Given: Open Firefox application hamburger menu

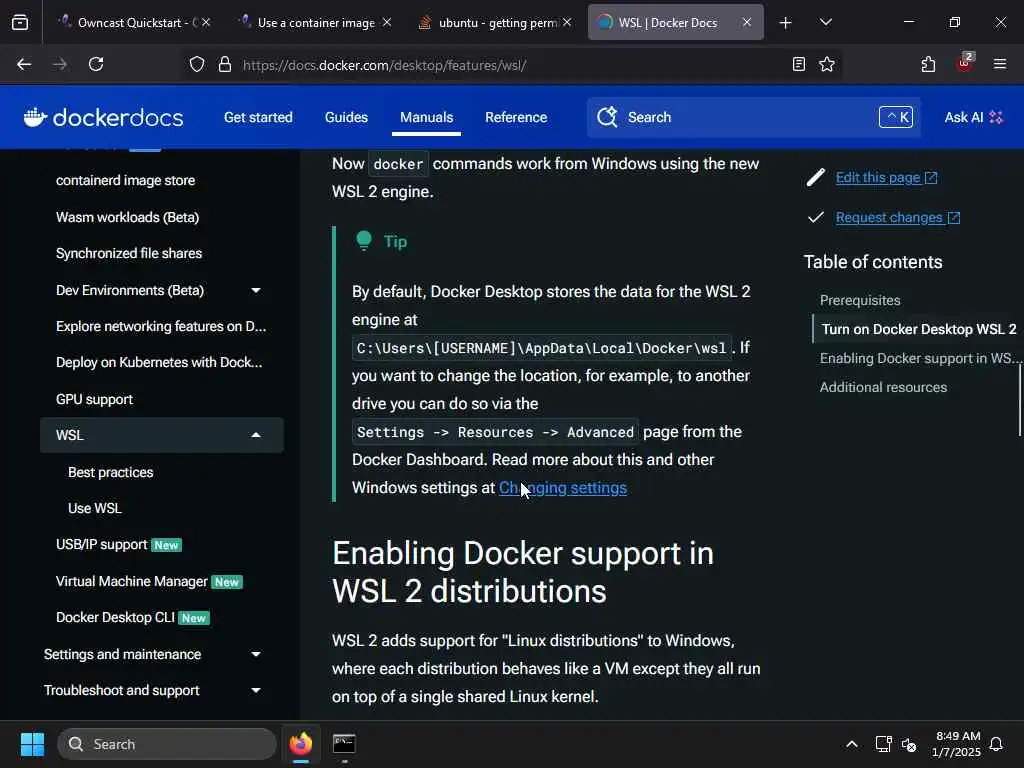Looking at the screenshot, I should pos(999,64).
